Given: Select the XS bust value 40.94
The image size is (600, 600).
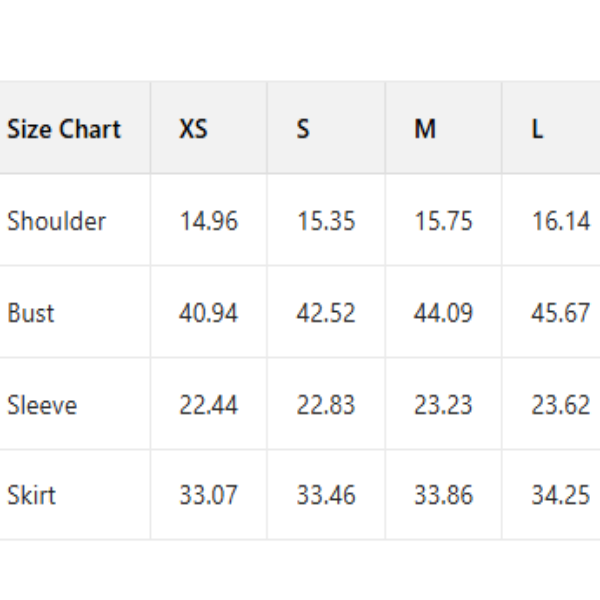Looking at the screenshot, I should [x=209, y=313].
